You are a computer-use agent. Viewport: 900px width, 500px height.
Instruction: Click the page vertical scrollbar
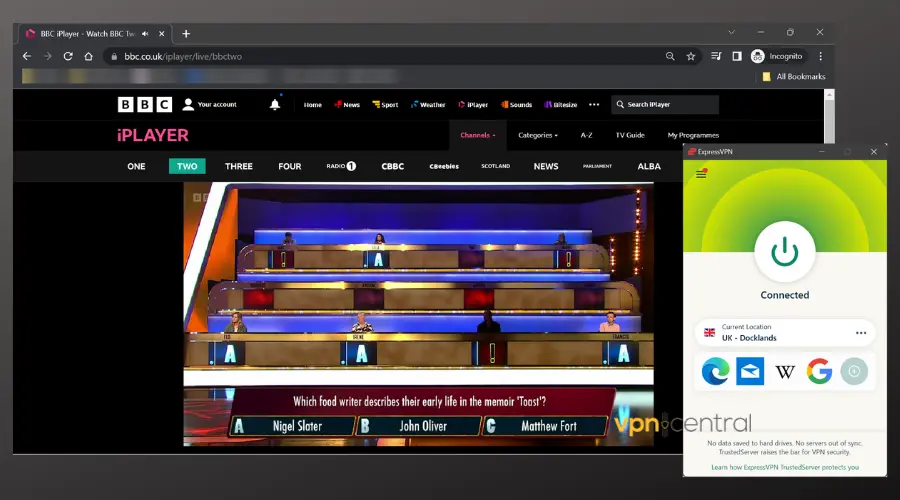(x=829, y=121)
